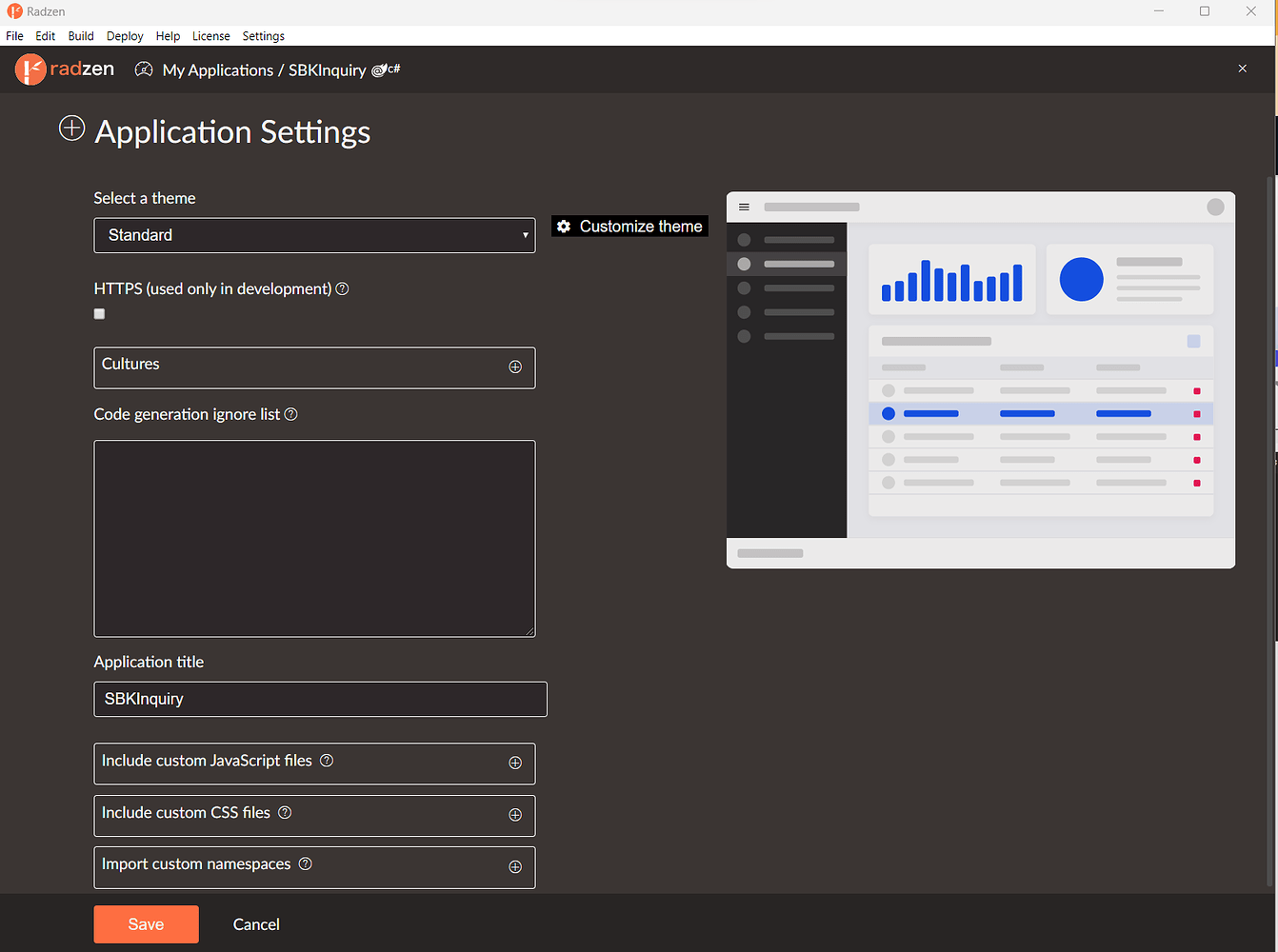Click the circled plus icon beside Application Settings
Screen dimensions: 1278x952
pos(72,129)
